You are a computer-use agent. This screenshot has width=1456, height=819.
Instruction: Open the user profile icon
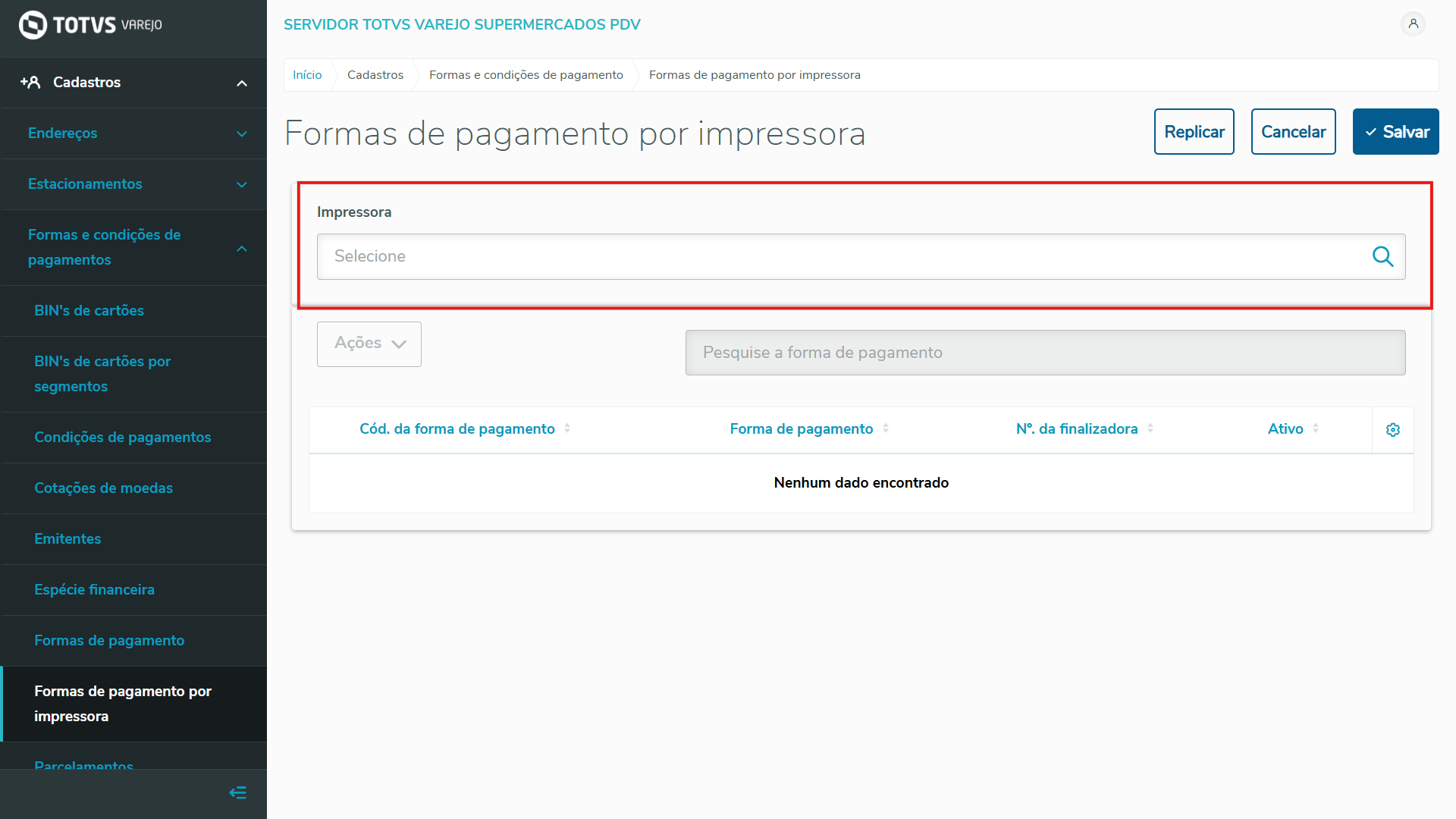tap(1413, 24)
